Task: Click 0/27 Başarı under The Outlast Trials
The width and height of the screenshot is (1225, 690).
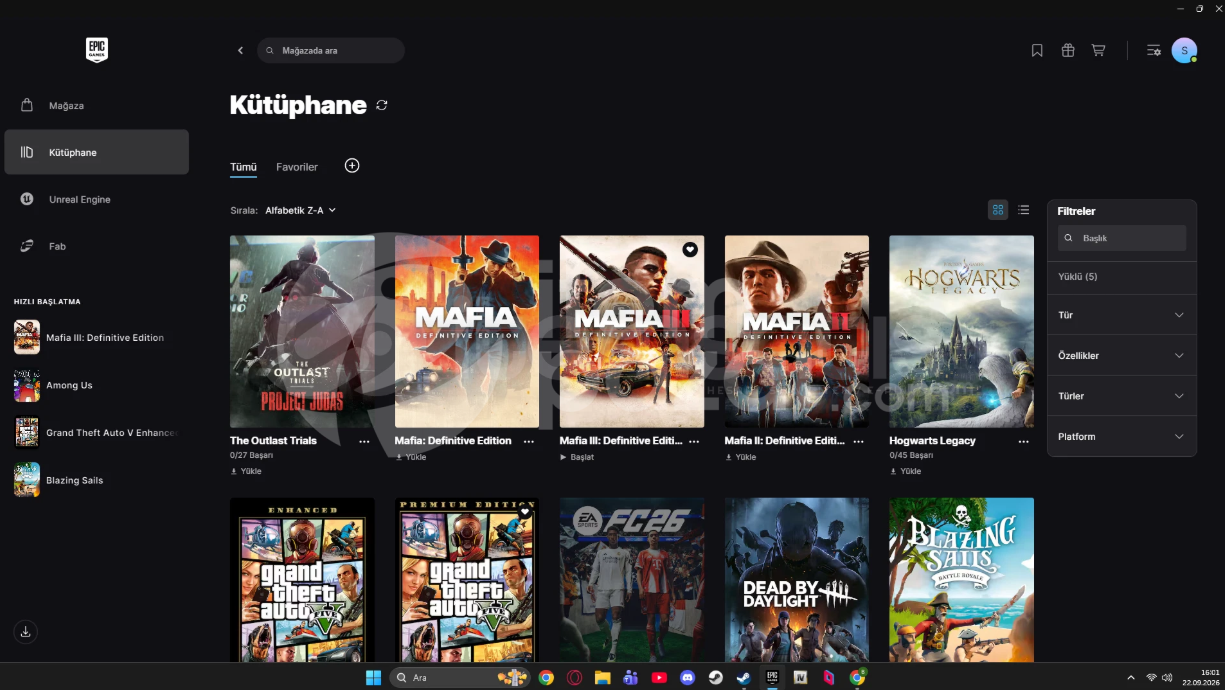Action: coord(252,455)
